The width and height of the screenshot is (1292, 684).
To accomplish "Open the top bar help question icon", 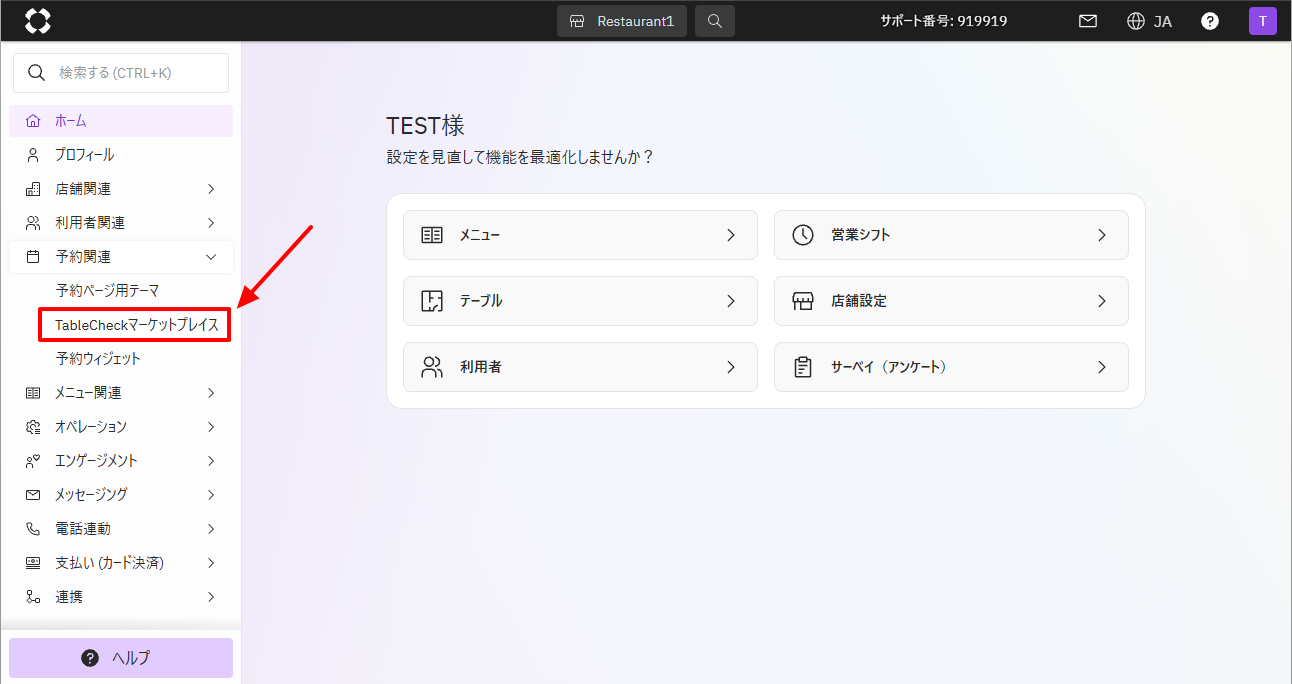I will 1210,21.
